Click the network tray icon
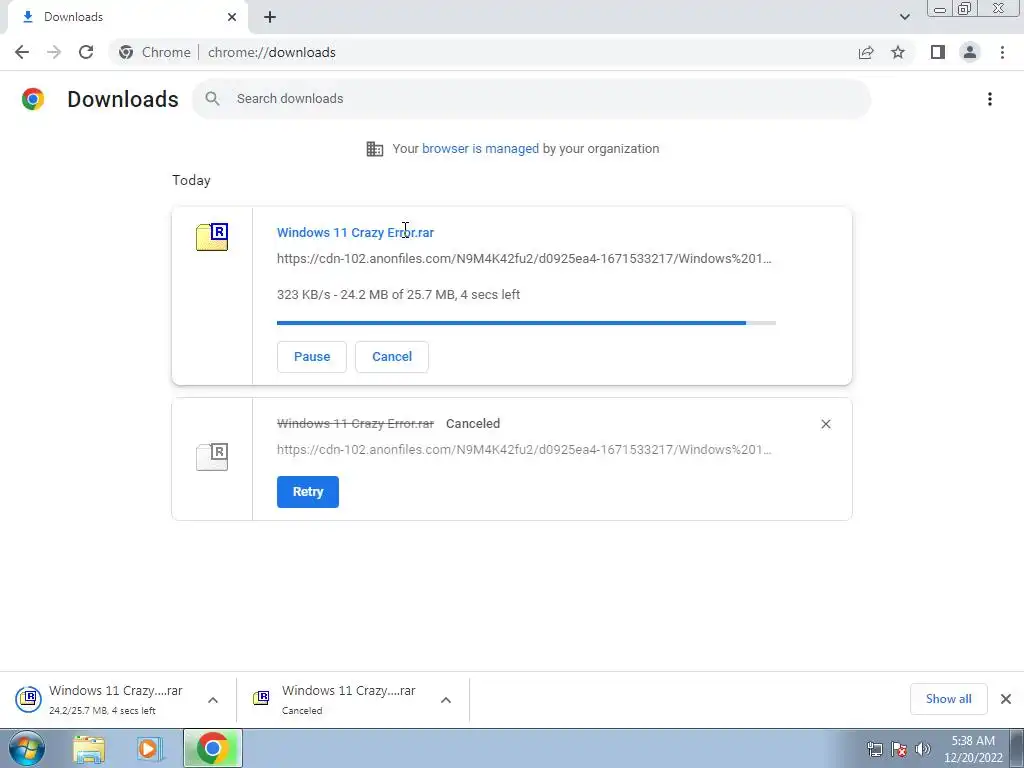 pyautogui.click(x=874, y=749)
